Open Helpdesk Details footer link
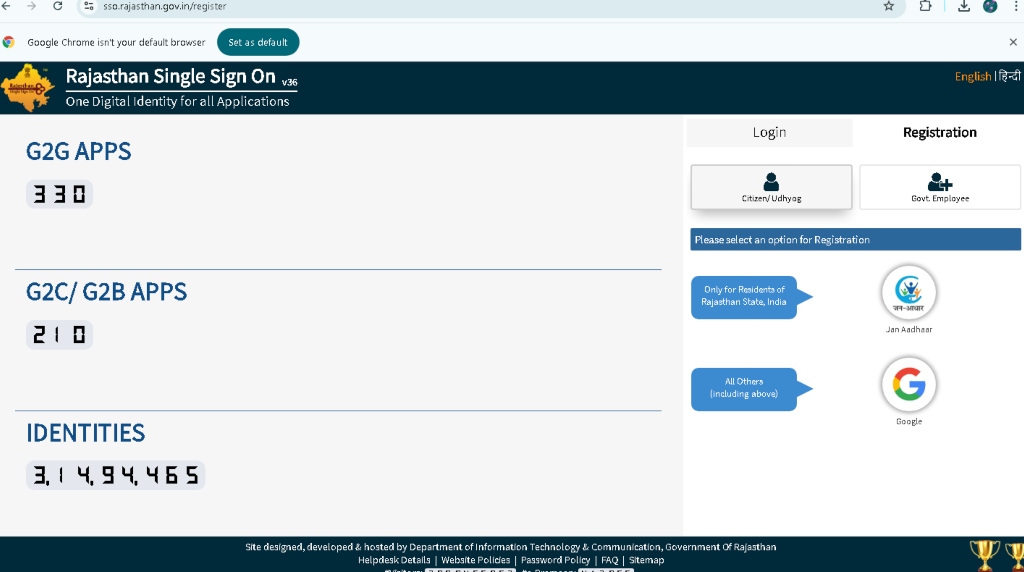1024x572 pixels. click(x=394, y=560)
